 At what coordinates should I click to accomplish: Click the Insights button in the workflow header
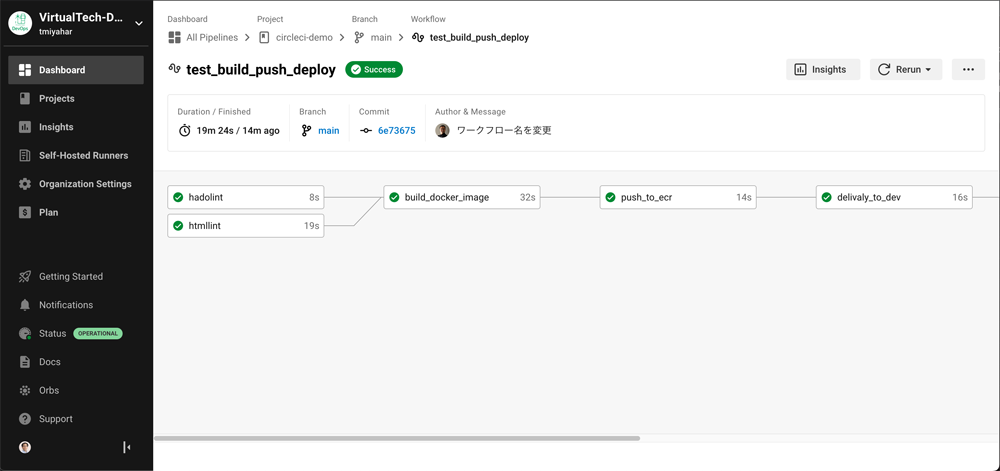(x=823, y=69)
